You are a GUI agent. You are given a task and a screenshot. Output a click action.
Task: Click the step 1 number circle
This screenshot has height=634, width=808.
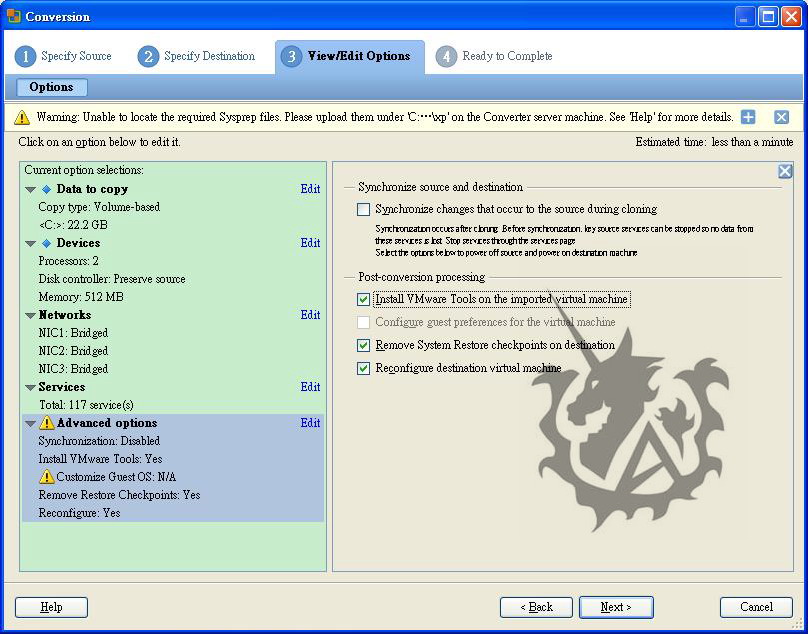pyautogui.click(x=25, y=56)
